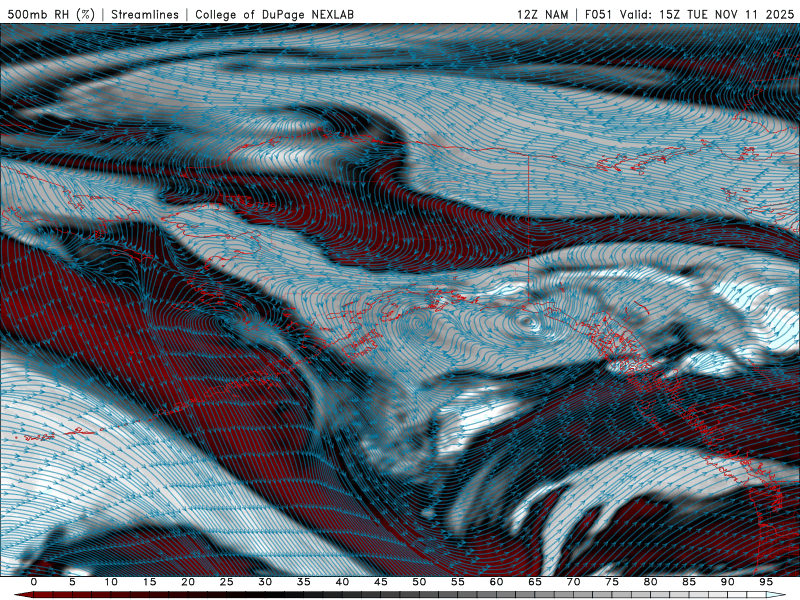Image resolution: width=800 pixels, height=600 pixels.
Task: Click the "65" color scale label
Action: 535,582
